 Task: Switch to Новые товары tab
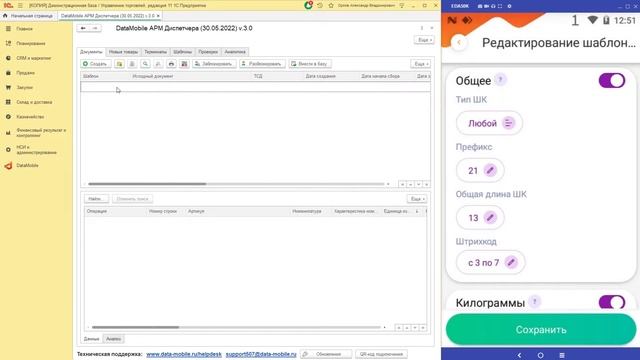123,52
